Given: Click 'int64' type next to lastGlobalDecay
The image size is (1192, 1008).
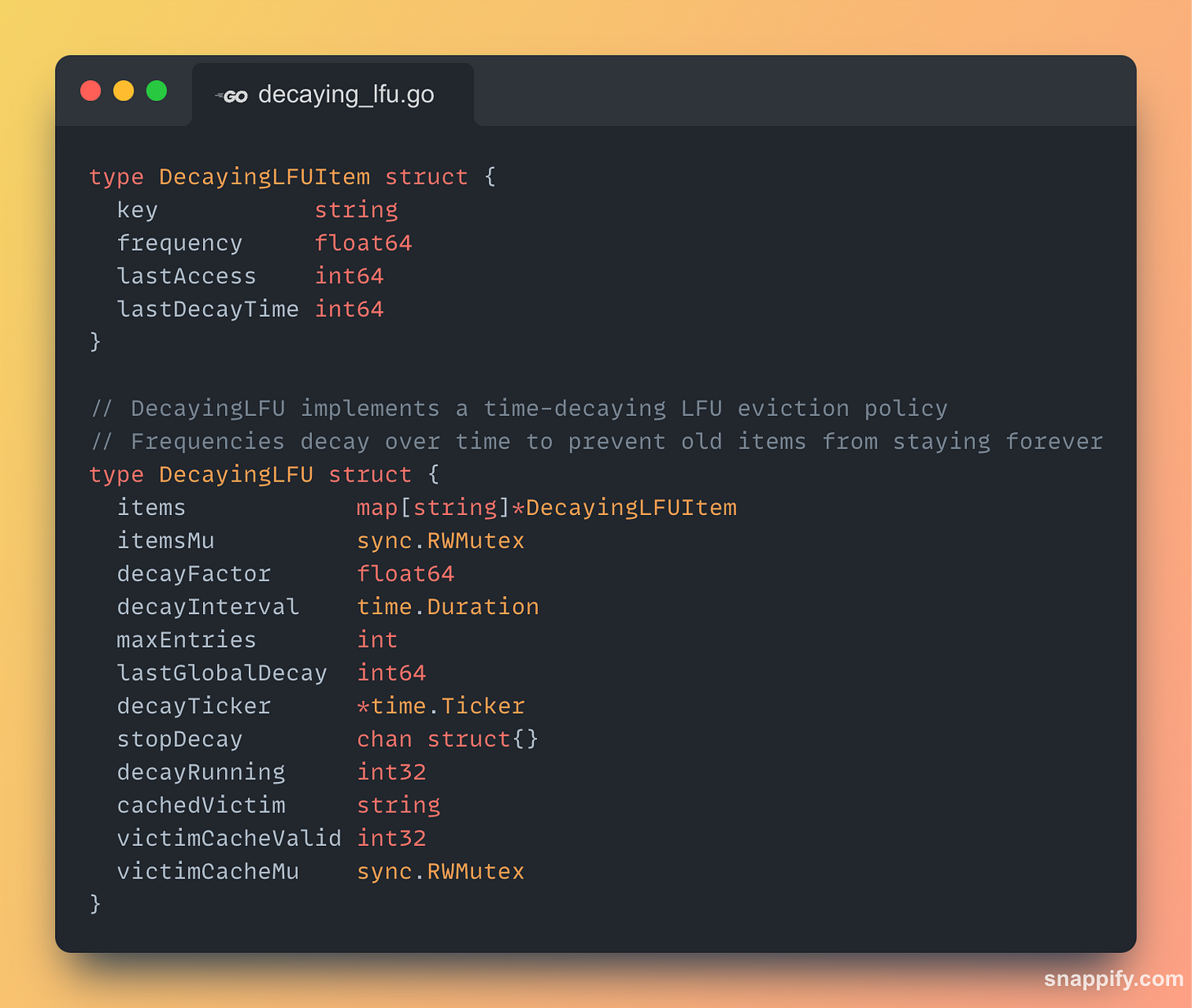Looking at the screenshot, I should [391, 673].
